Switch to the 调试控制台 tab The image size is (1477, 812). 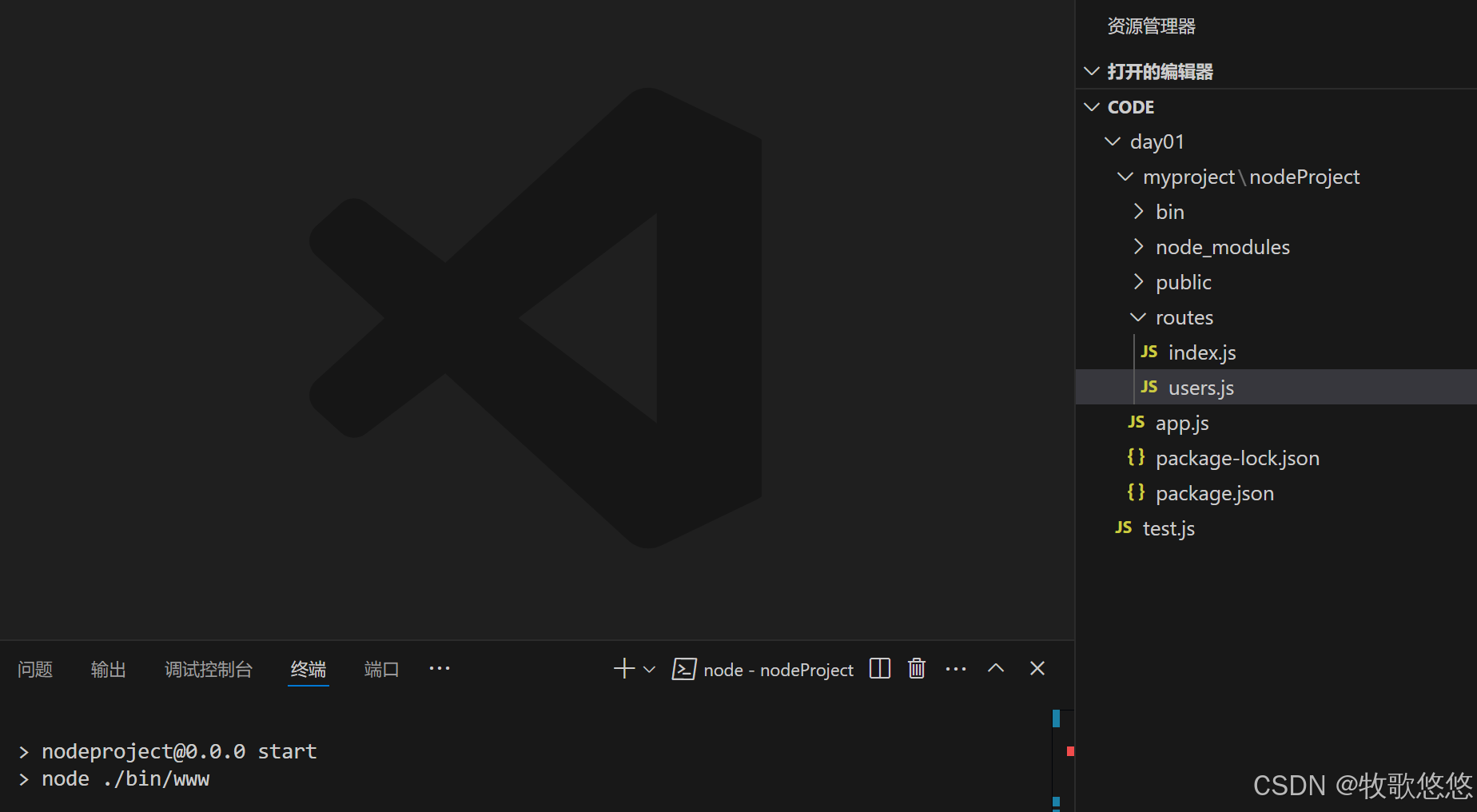[x=209, y=669]
